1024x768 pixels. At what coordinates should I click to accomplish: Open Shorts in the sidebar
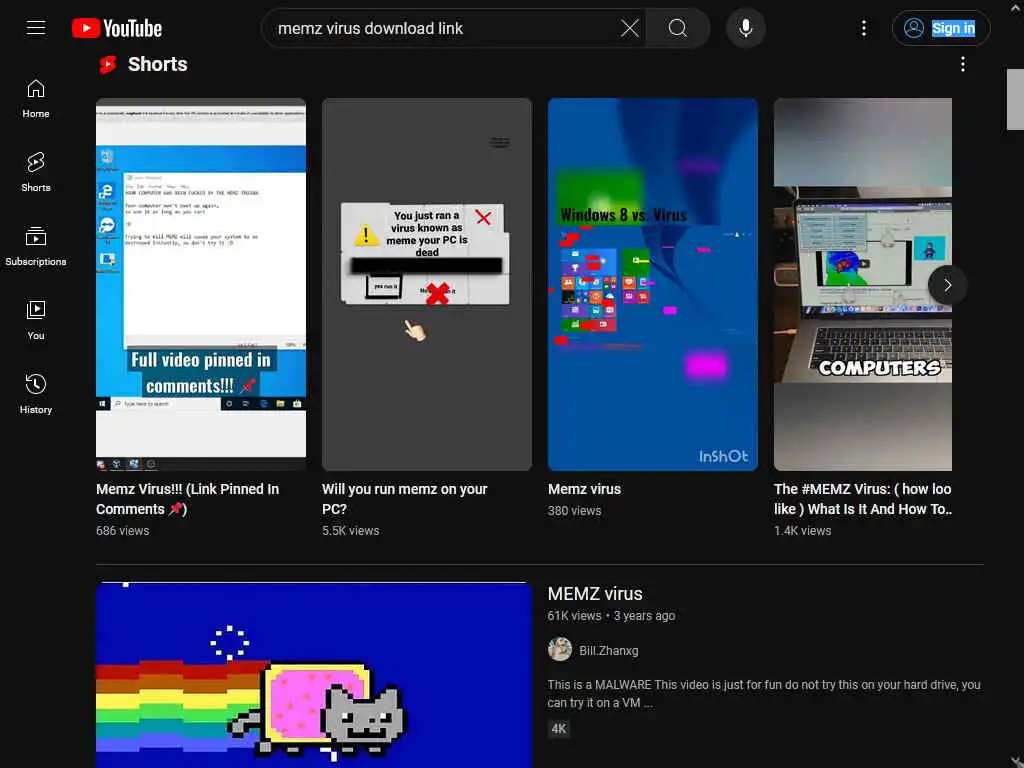pos(36,172)
